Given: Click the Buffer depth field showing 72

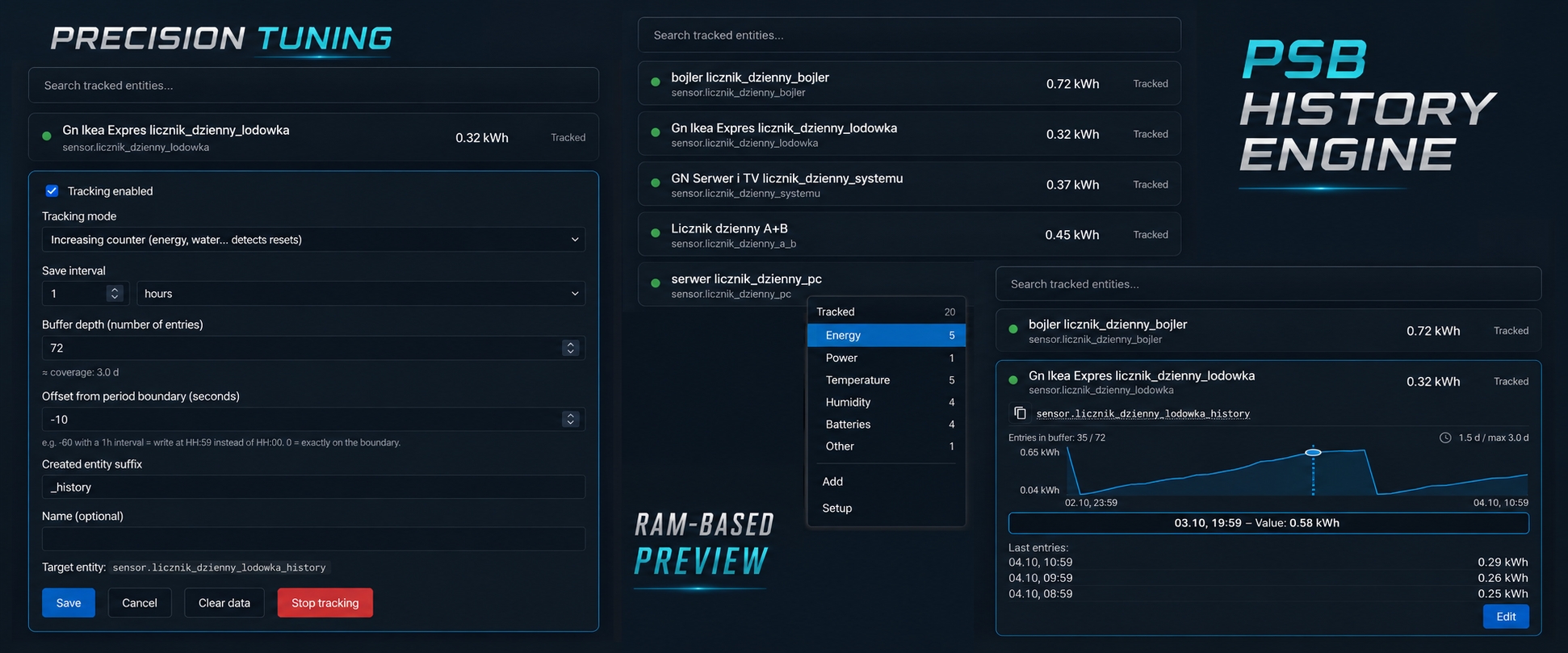Looking at the screenshot, I should tap(313, 348).
